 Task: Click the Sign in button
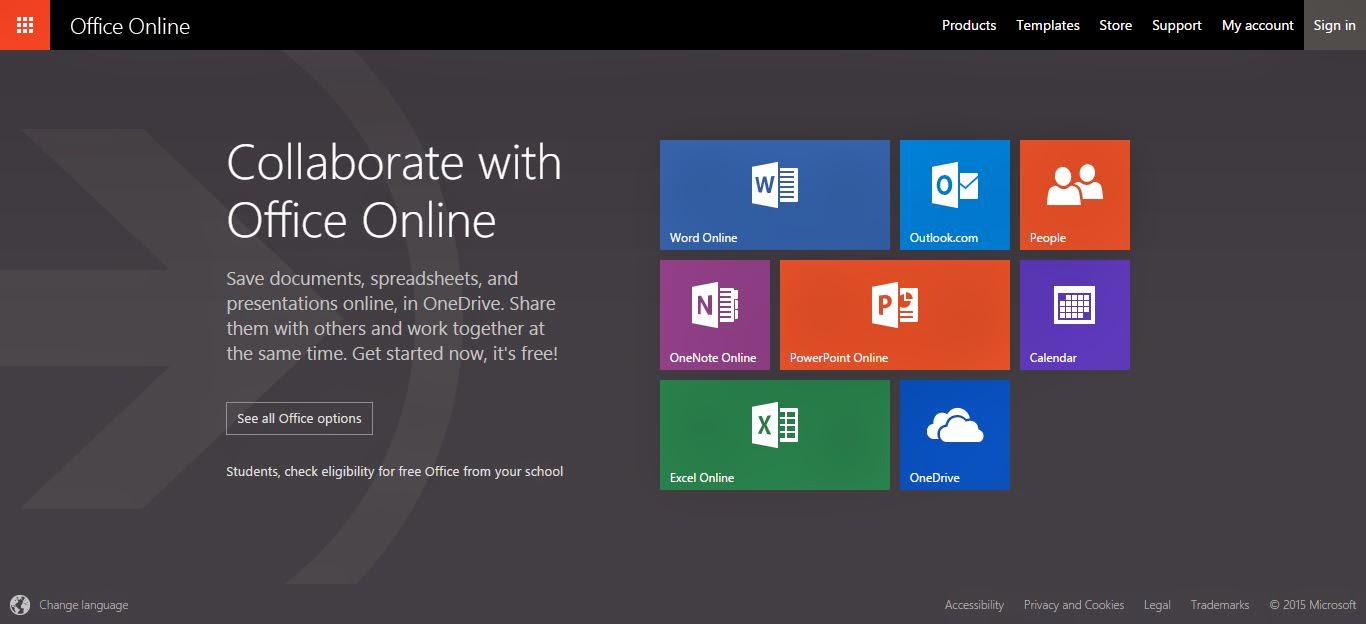(x=1335, y=25)
